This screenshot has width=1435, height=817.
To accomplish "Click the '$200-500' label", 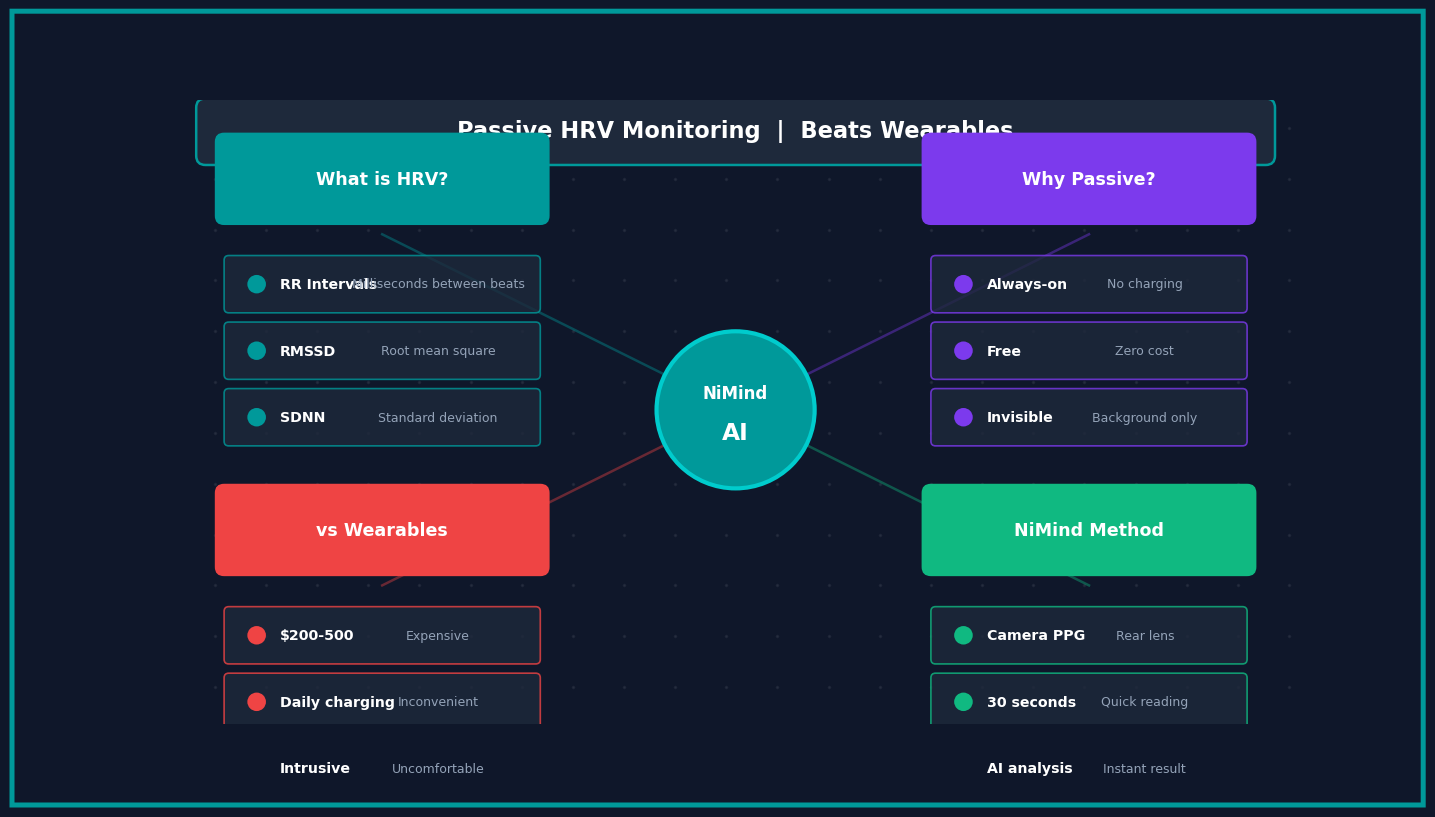I will 317,636.
